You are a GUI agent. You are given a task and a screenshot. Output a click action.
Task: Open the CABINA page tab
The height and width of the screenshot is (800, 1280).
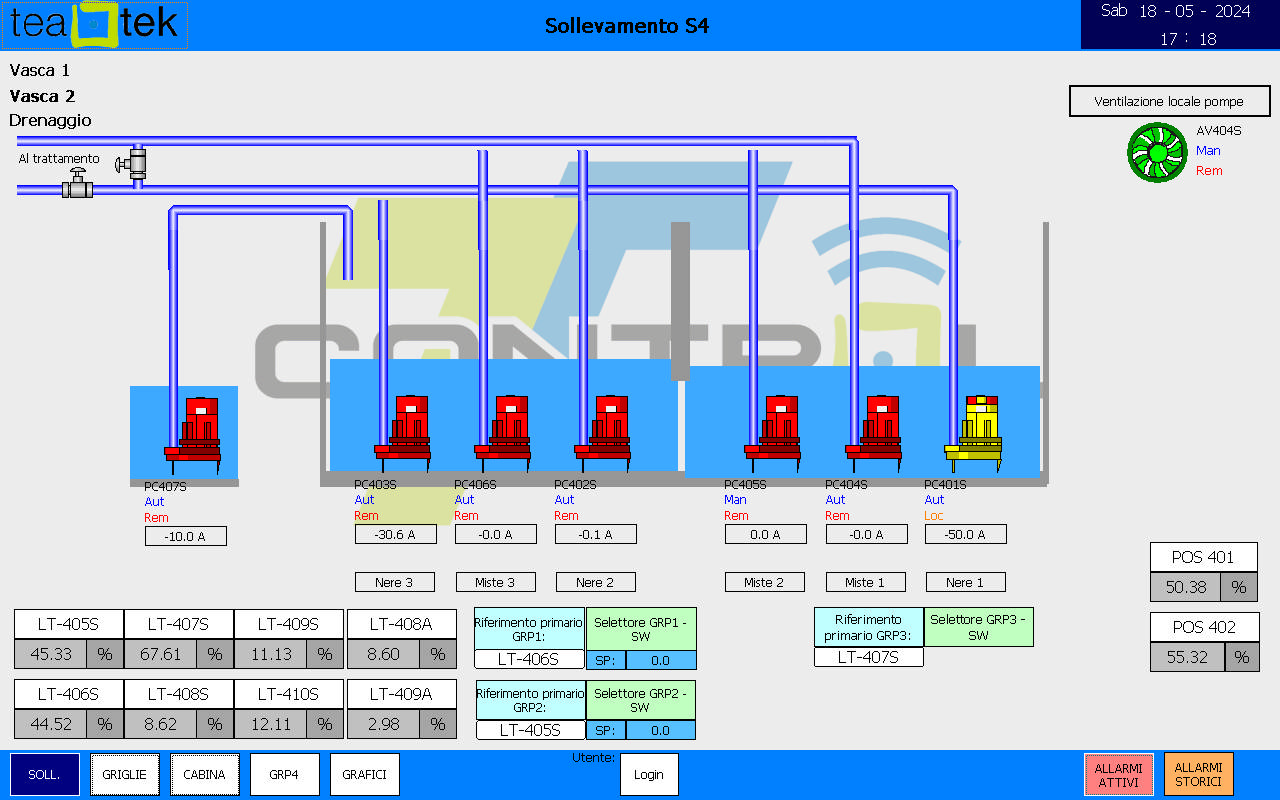(x=205, y=774)
